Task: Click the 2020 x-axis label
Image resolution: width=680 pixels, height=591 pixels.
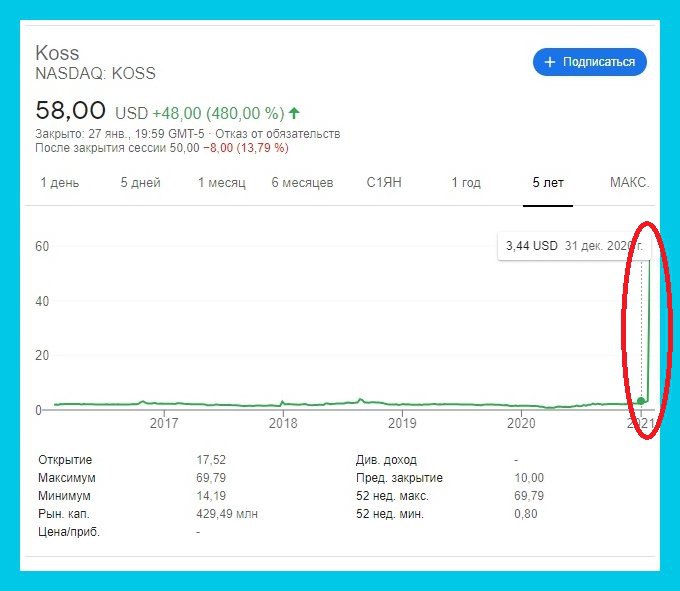Action: coord(521,423)
